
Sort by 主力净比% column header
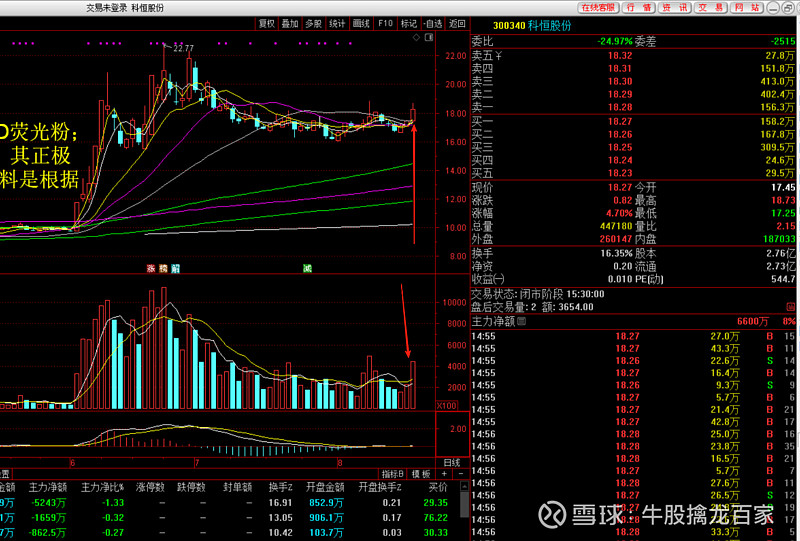pyautogui.click(x=103, y=487)
